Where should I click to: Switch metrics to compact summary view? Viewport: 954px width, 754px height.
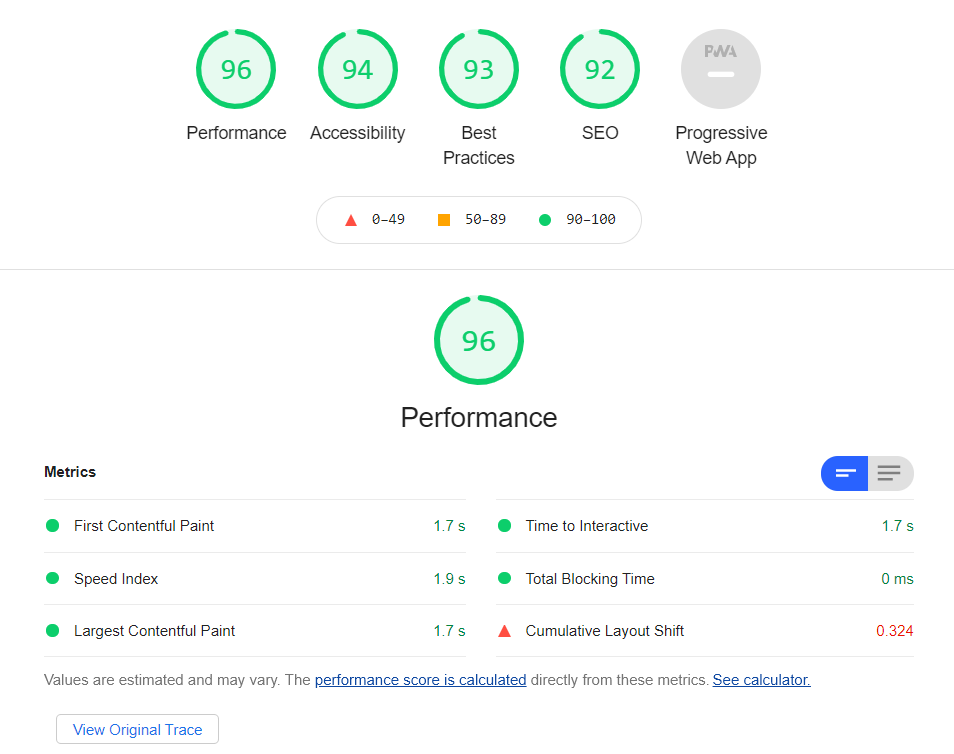845,473
